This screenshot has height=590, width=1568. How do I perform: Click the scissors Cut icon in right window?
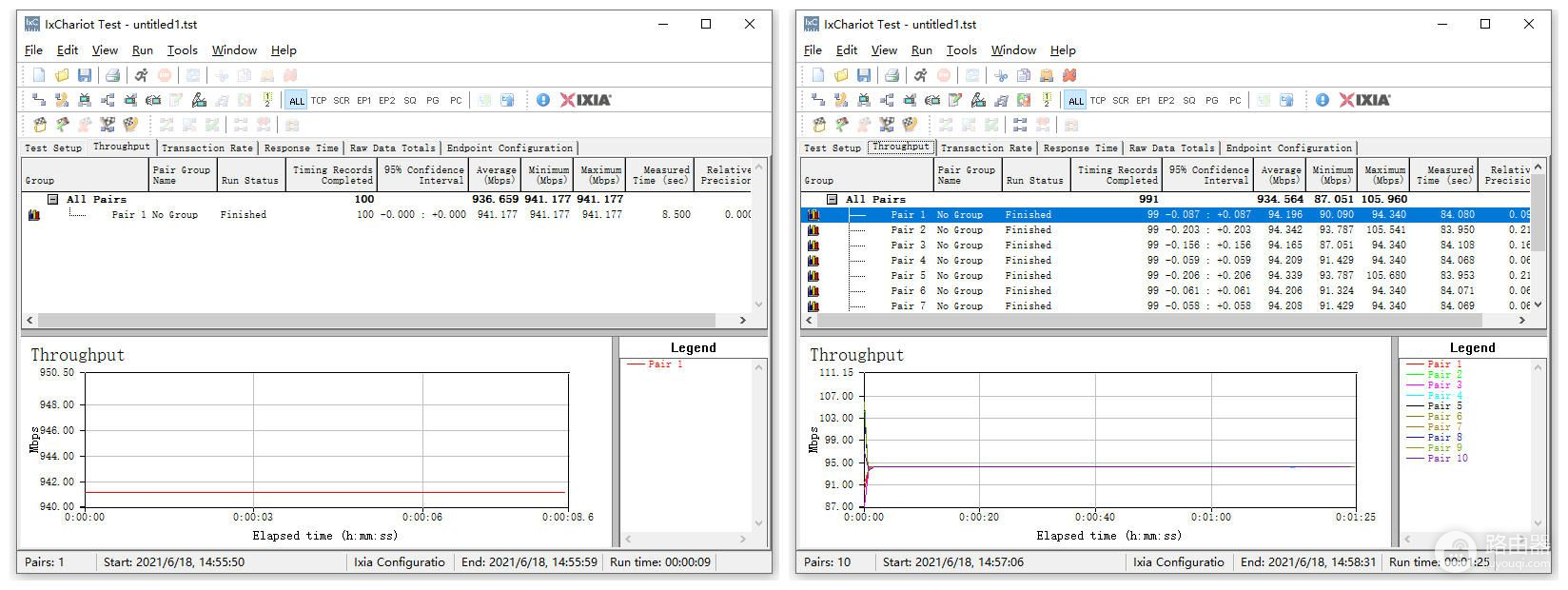coord(1001,75)
